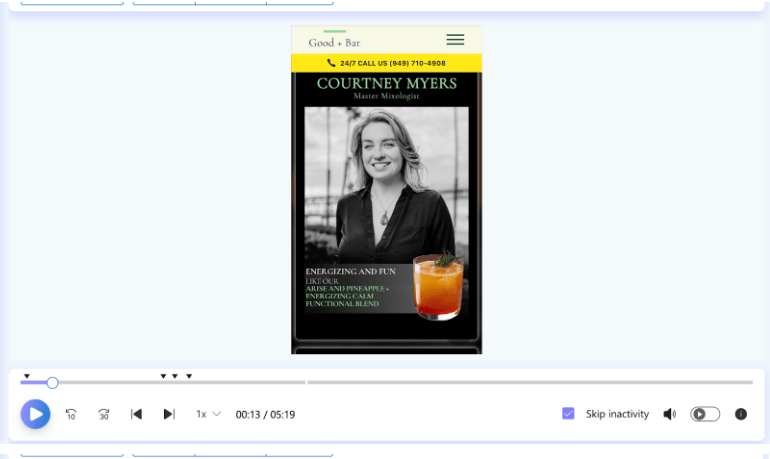
Task: Open the 1x playback speed dropdown
Action: [208, 414]
